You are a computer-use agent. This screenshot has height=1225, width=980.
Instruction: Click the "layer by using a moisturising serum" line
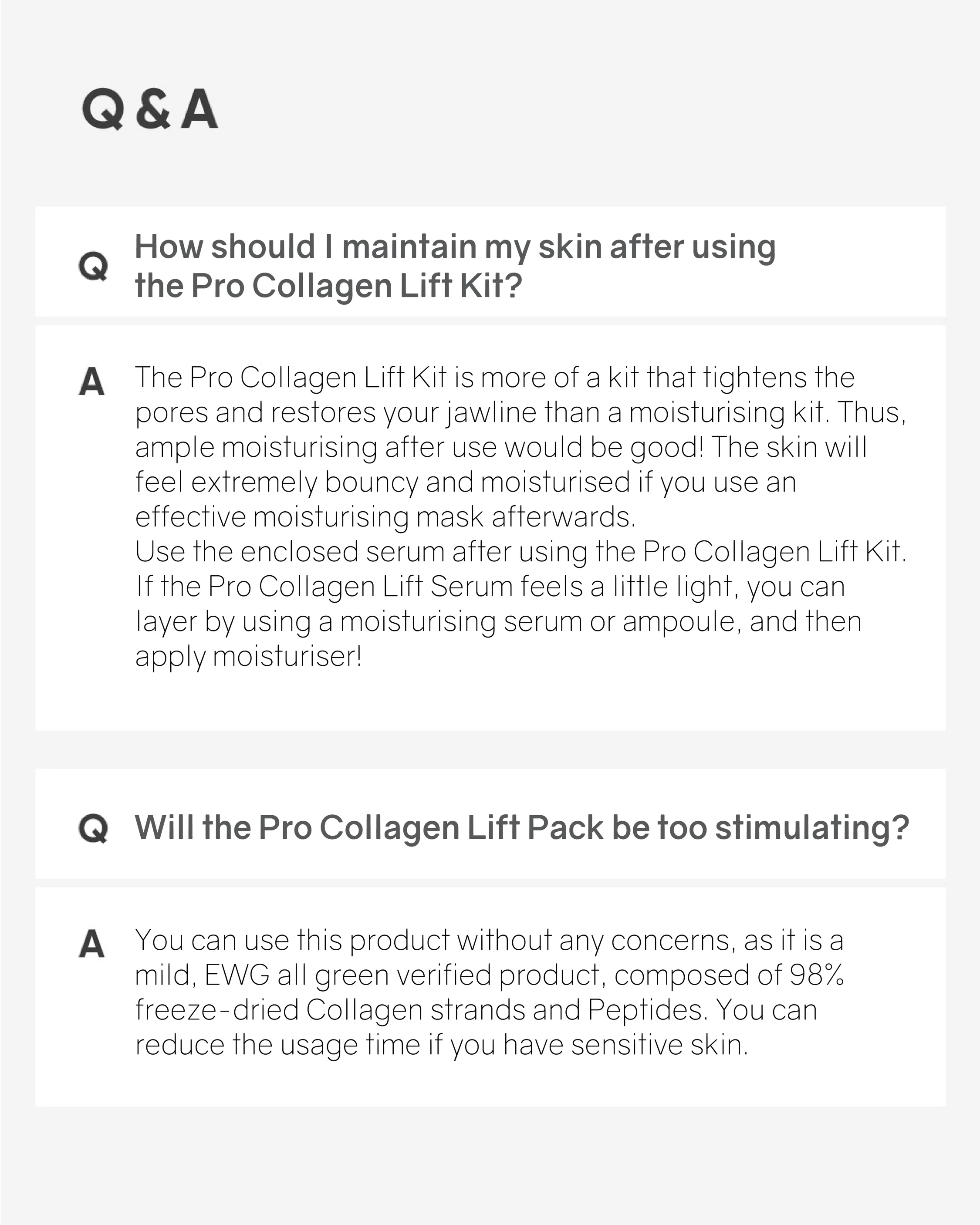pyautogui.click(x=499, y=622)
